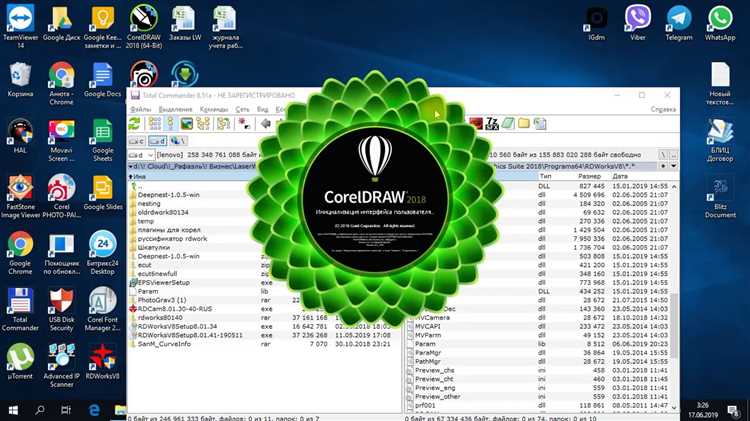The height and width of the screenshot is (421, 750).
Task: Sort right panel by Тип column
Action: [x=545, y=177]
